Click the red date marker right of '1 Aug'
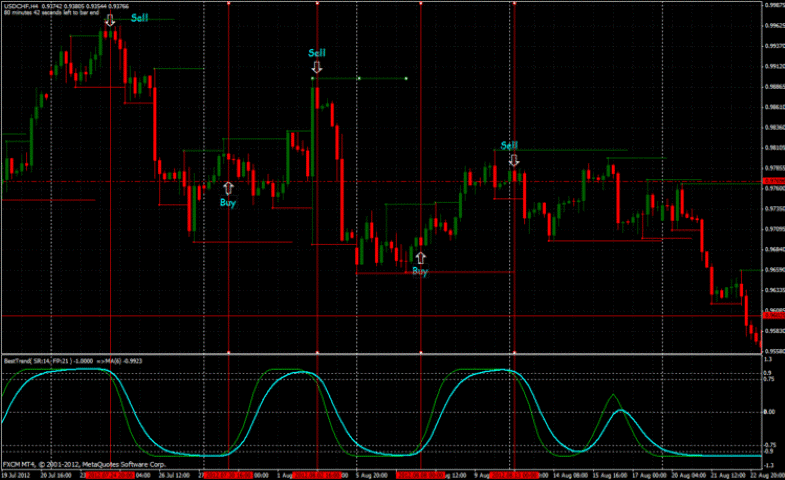This screenshot has height=480, width=785. click(x=317, y=475)
